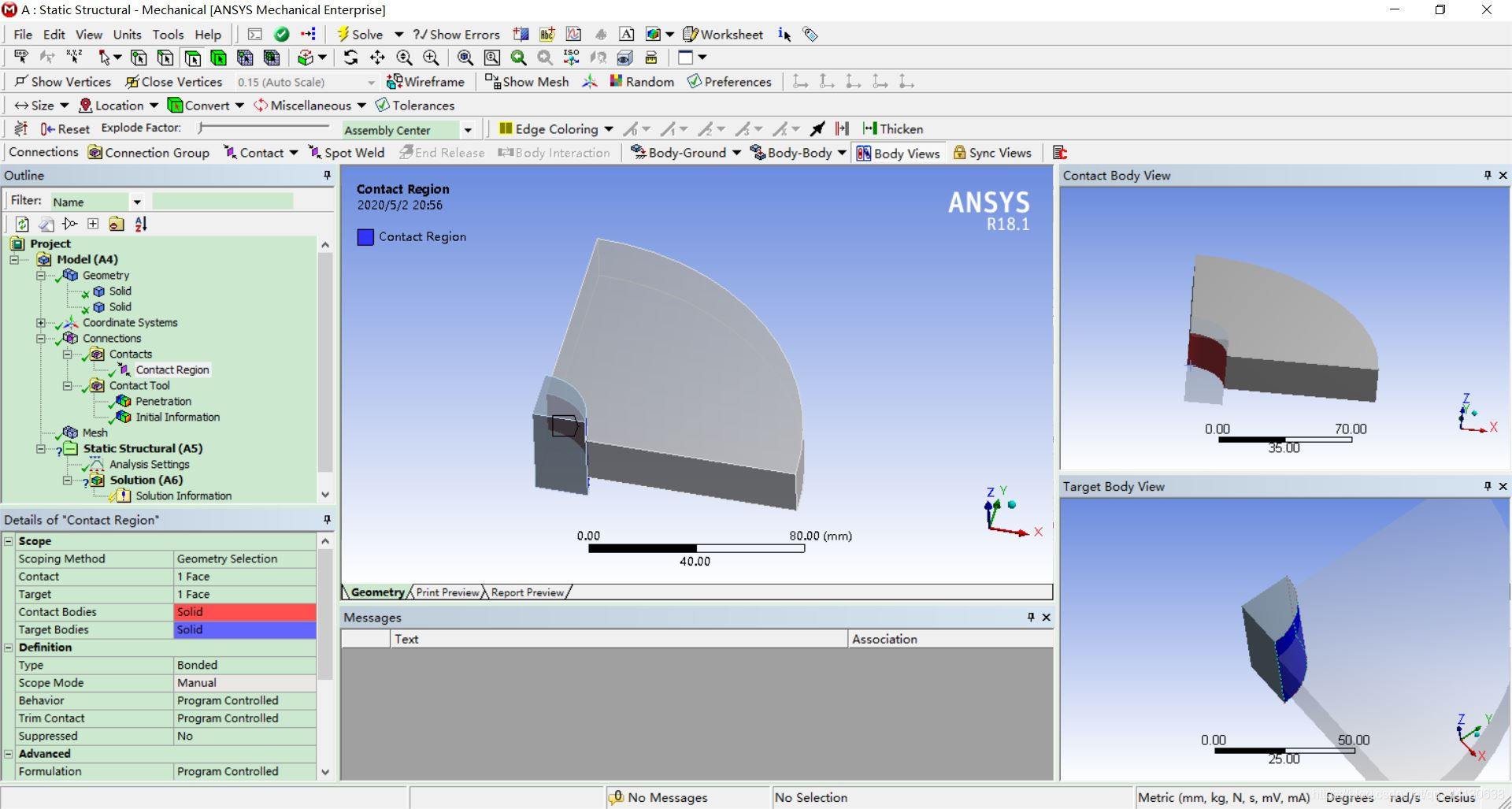1512x809 pixels.
Task: Toggle Thicken annotations
Action: (x=893, y=128)
